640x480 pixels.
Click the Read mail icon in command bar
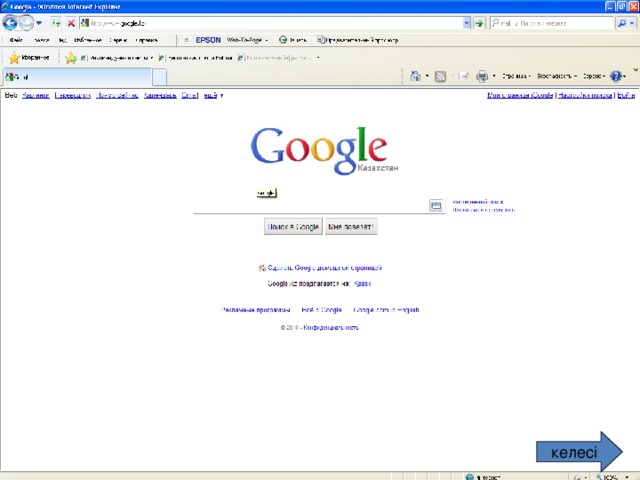click(464, 76)
